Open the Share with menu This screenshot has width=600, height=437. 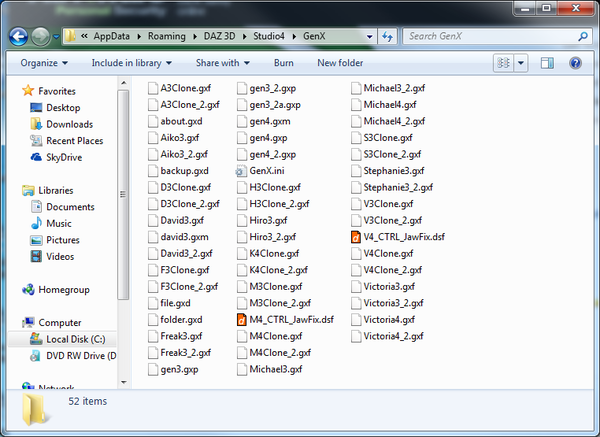coord(223,63)
